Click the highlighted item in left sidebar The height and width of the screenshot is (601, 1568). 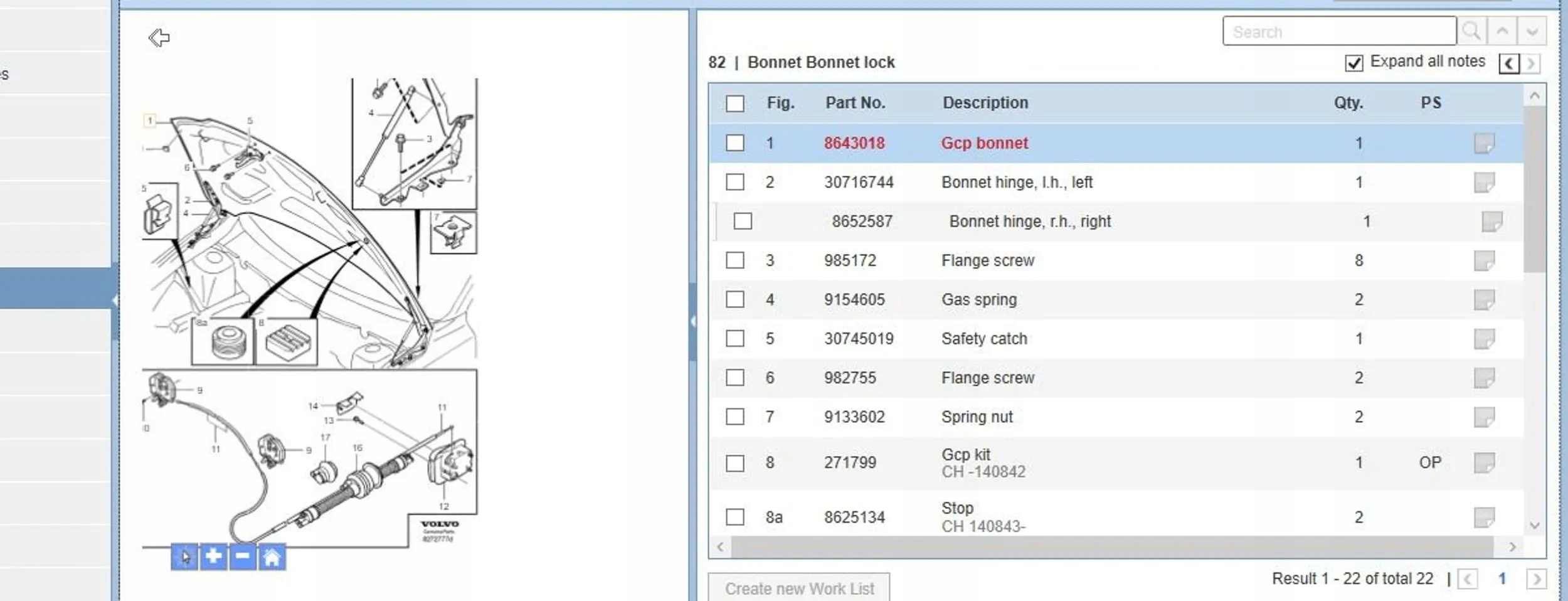point(56,288)
